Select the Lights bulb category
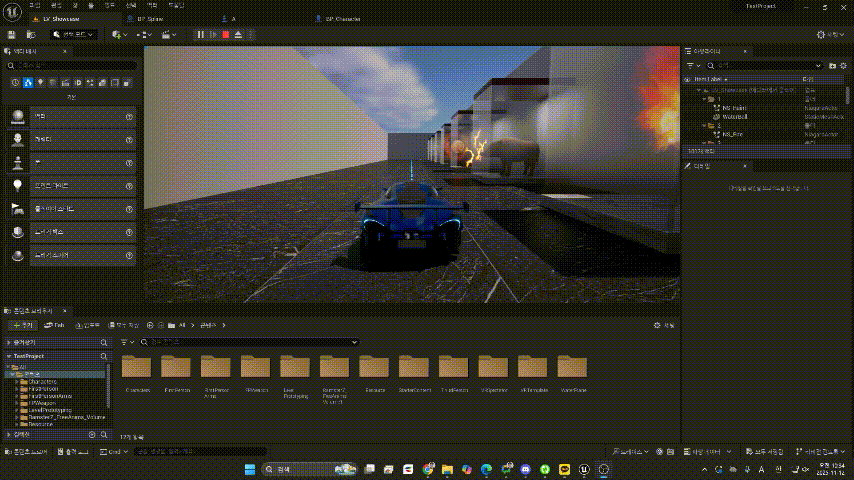Image resolution: width=854 pixels, height=480 pixels. 40,83
